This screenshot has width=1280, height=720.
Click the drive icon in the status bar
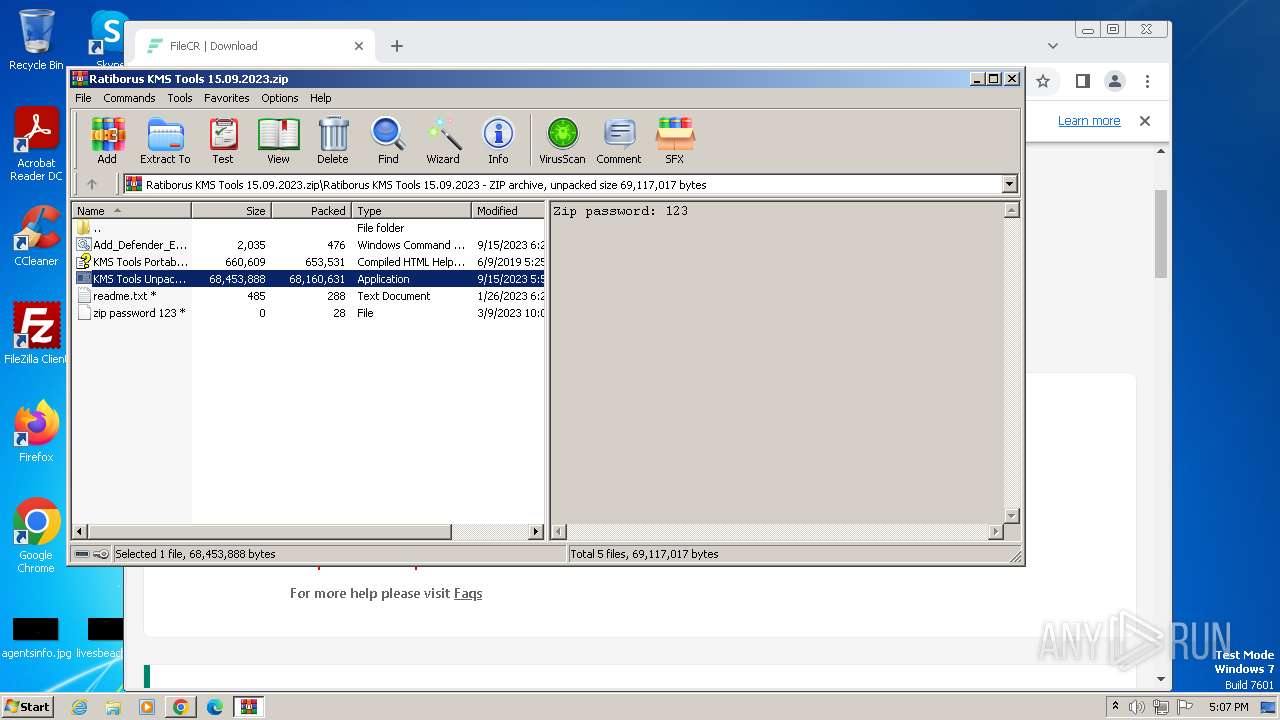point(82,554)
